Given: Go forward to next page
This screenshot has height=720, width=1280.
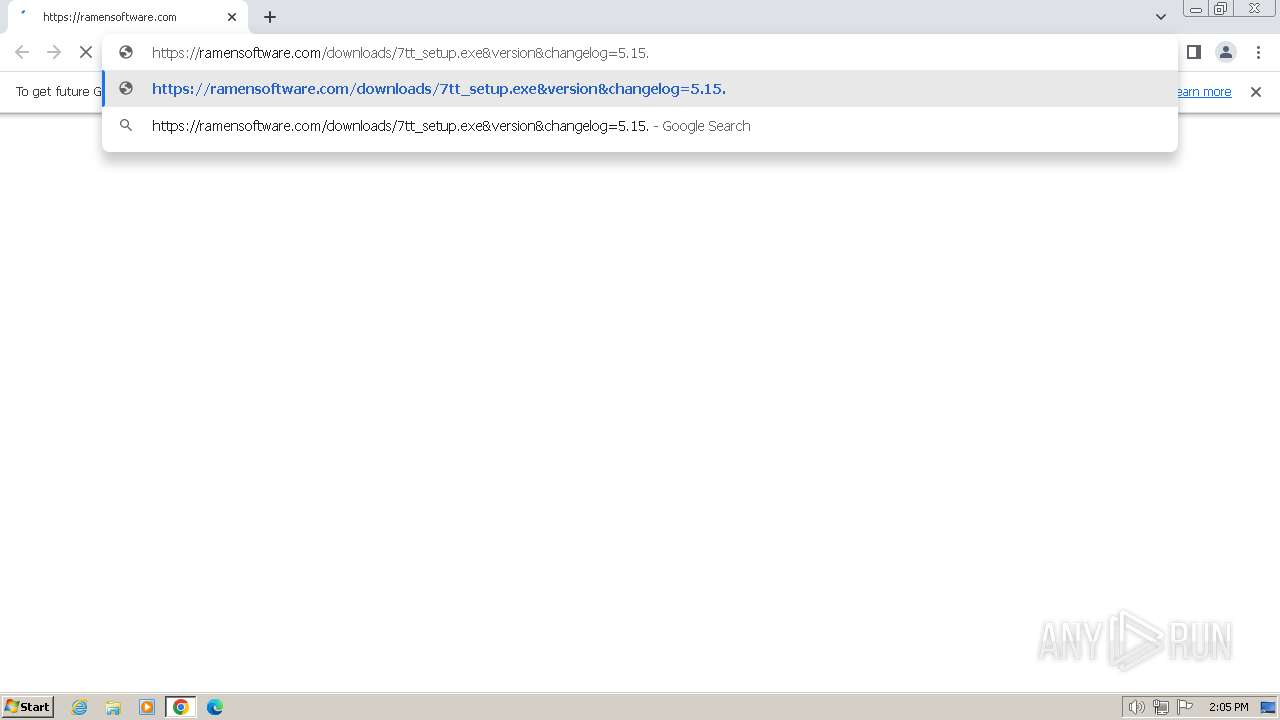Looking at the screenshot, I should (54, 52).
